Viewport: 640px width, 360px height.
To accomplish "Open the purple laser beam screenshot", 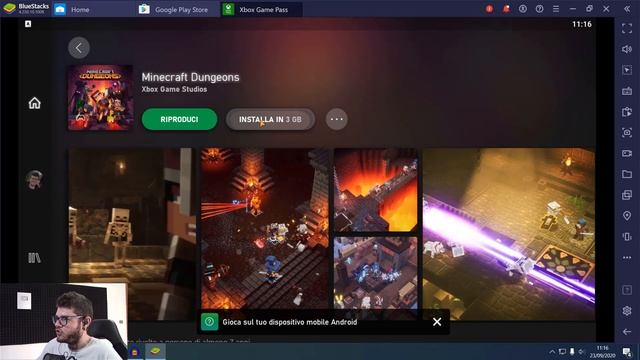I will (509, 234).
